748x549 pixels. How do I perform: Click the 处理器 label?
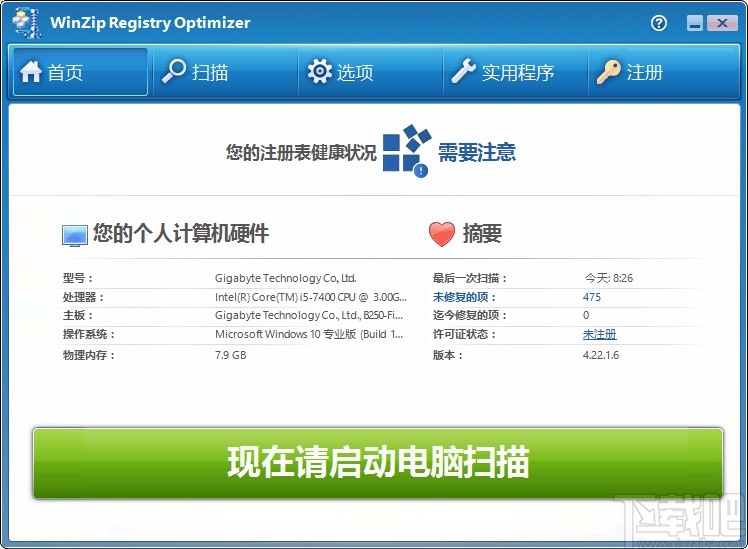pyautogui.click(x=83, y=297)
